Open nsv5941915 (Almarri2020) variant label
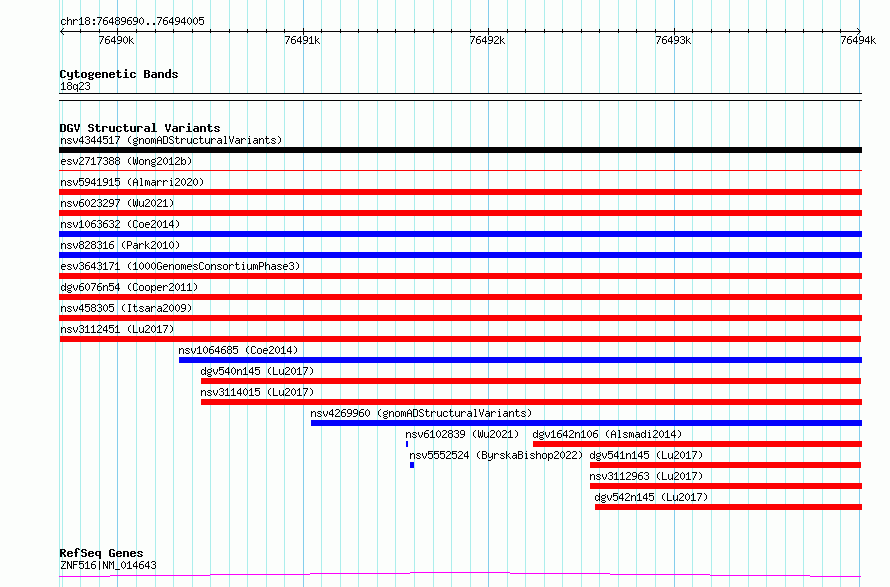Screen dimensions: 890x587 tap(132, 182)
